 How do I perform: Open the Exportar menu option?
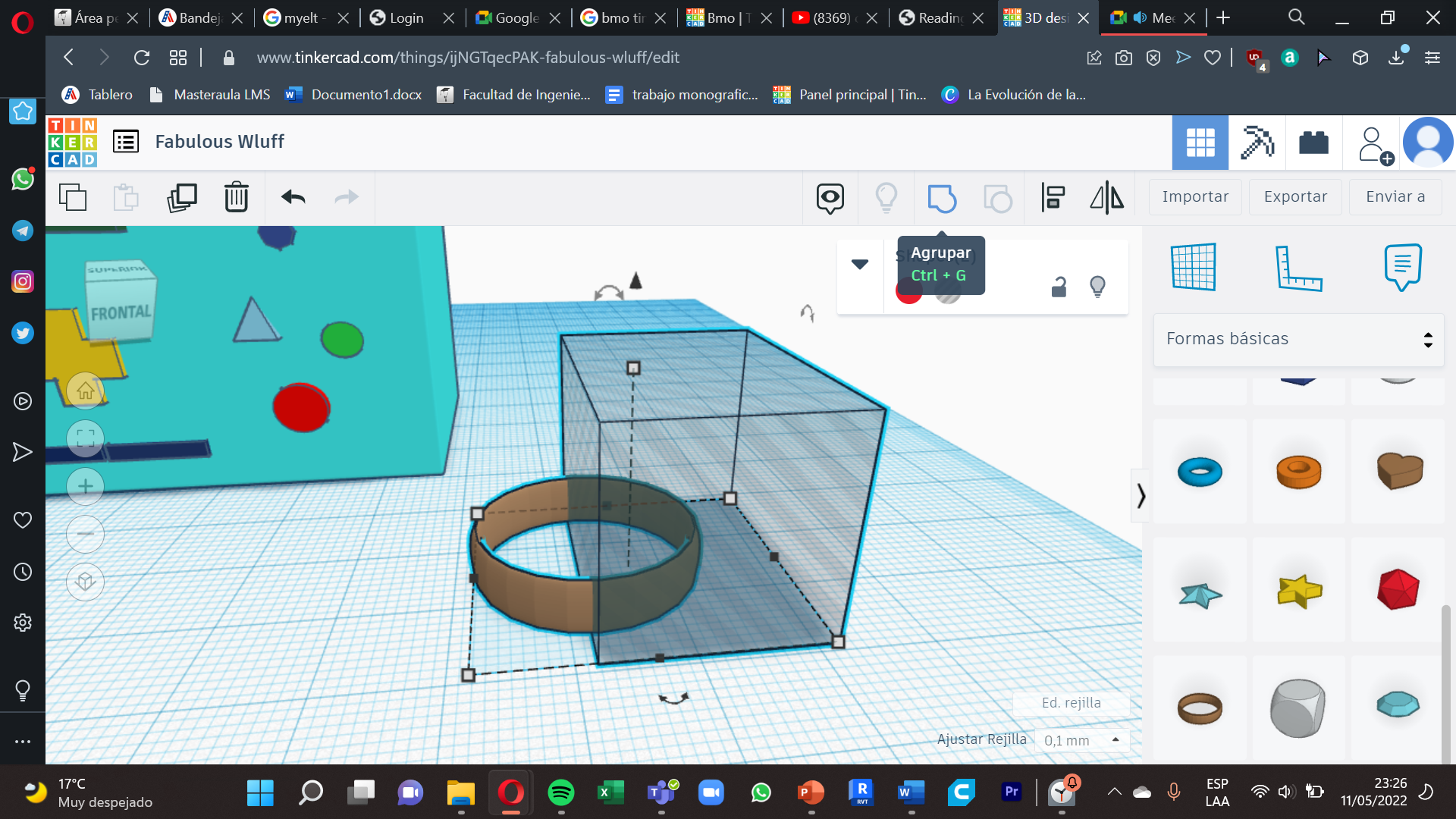pos(1296,196)
